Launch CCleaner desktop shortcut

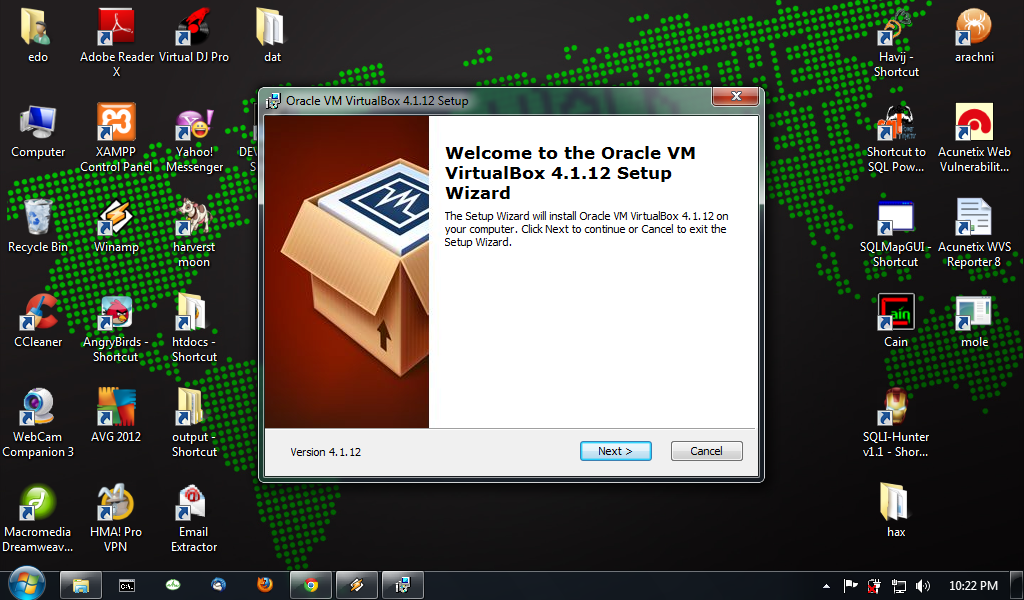pyautogui.click(x=38, y=321)
